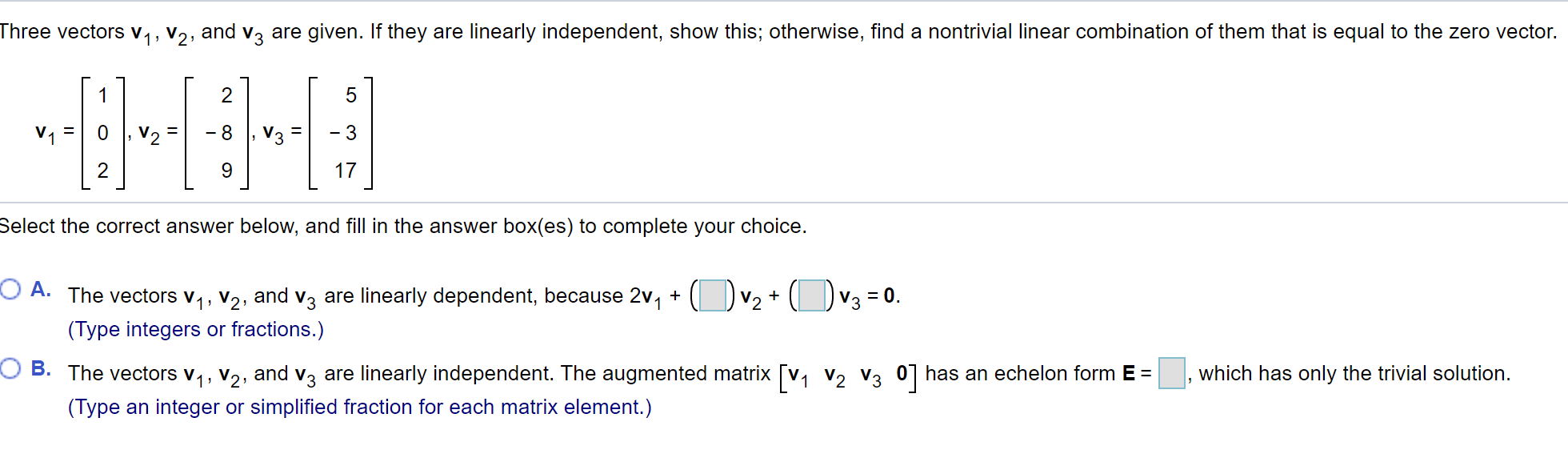Screen dimensions: 1568x474
Task: Click the vector v1 column display
Action: pyautogui.click(x=102, y=134)
